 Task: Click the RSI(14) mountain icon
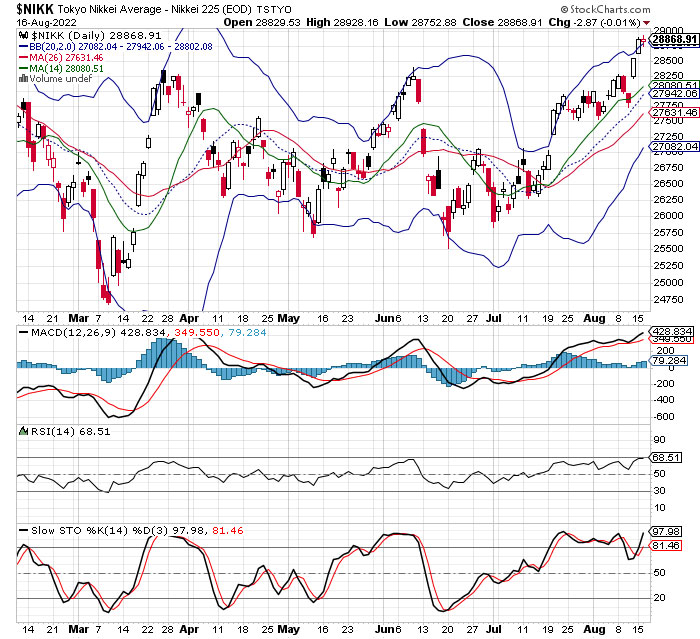click(23, 431)
